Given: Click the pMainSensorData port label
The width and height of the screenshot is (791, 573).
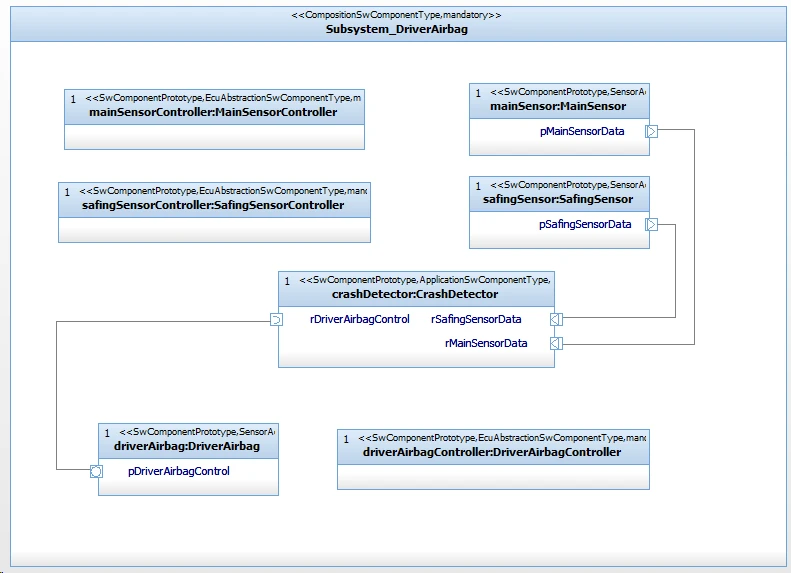Looking at the screenshot, I should coord(581,131).
